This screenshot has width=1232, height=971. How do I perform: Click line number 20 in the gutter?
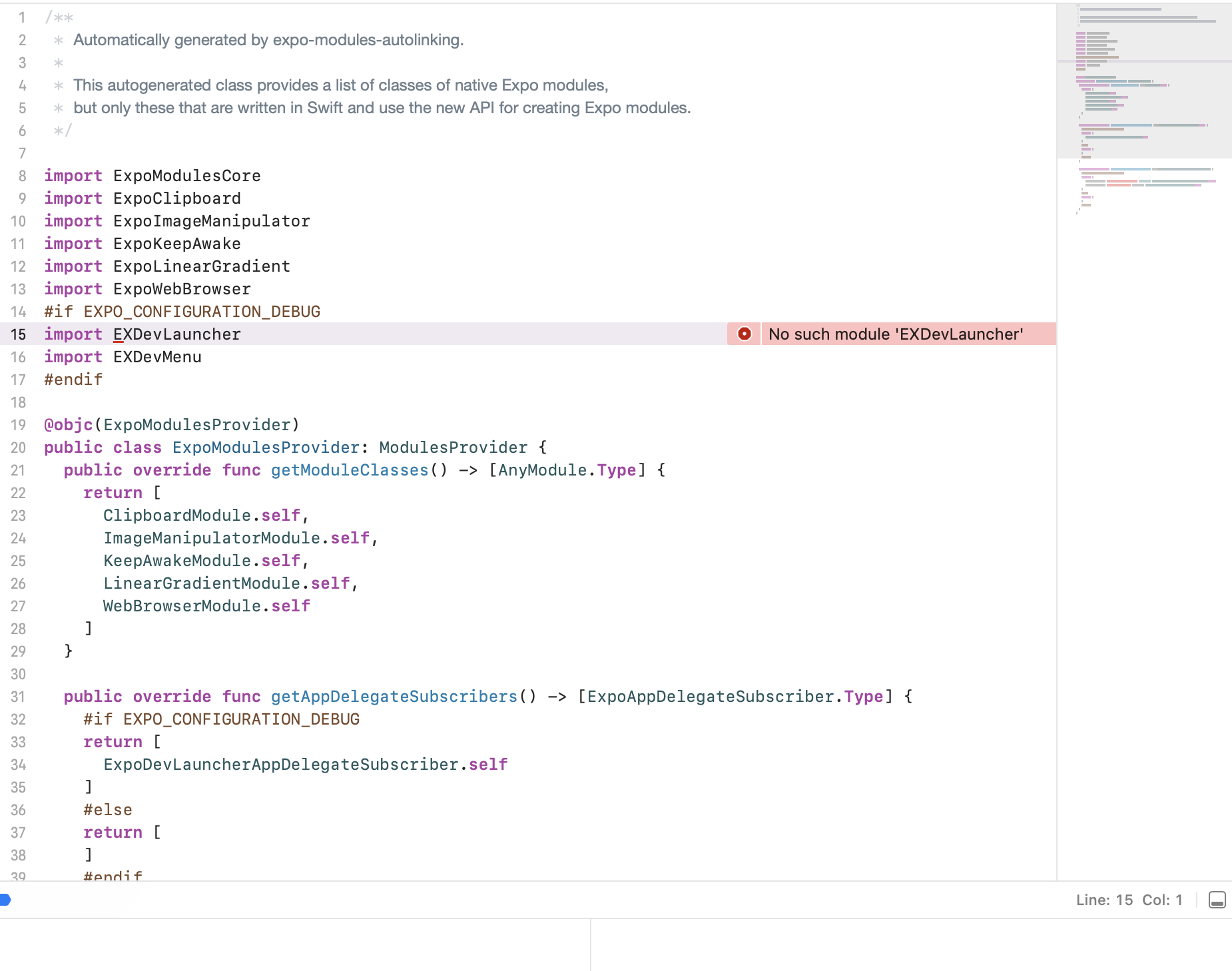pos(18,448)
